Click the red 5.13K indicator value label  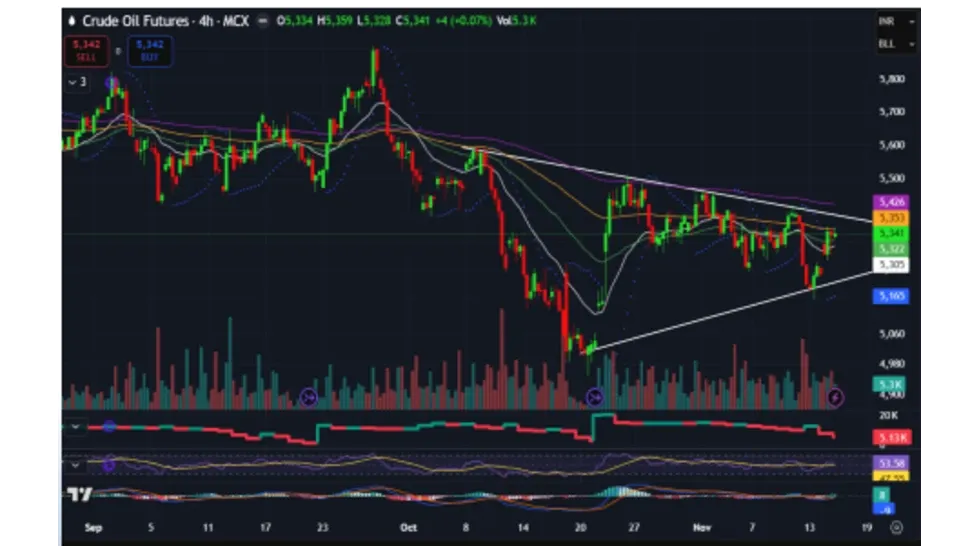click(892, 437)
